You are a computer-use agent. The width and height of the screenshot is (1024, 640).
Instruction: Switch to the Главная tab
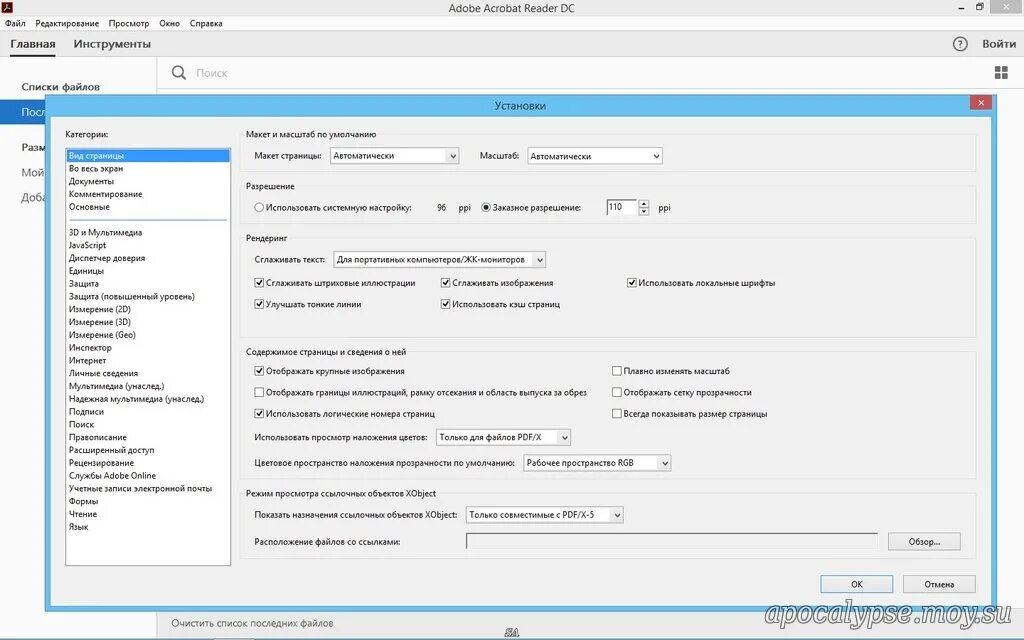[x=33, y=44]
